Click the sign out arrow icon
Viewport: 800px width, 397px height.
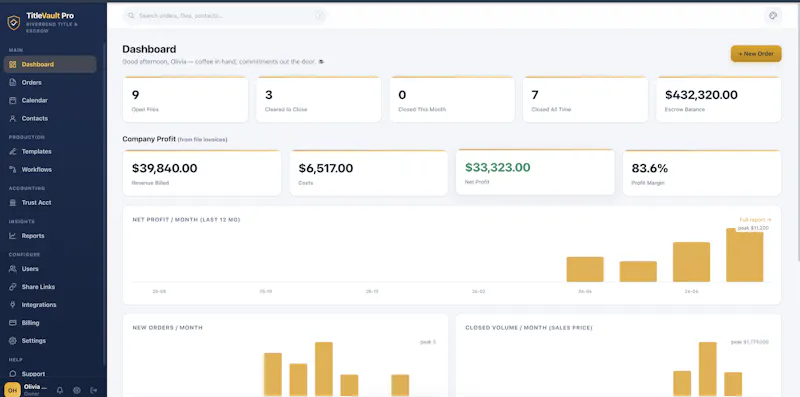(93, 390)
